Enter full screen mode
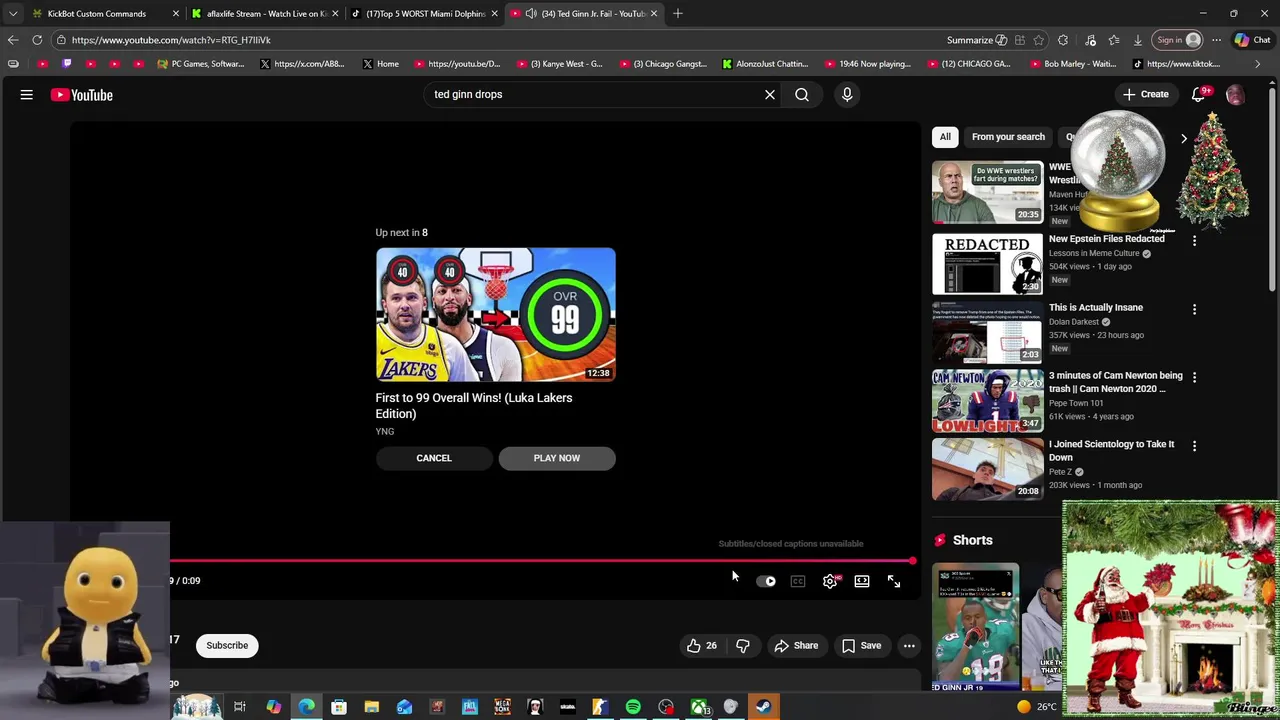Screen dimensions: 1280x720 894,581
